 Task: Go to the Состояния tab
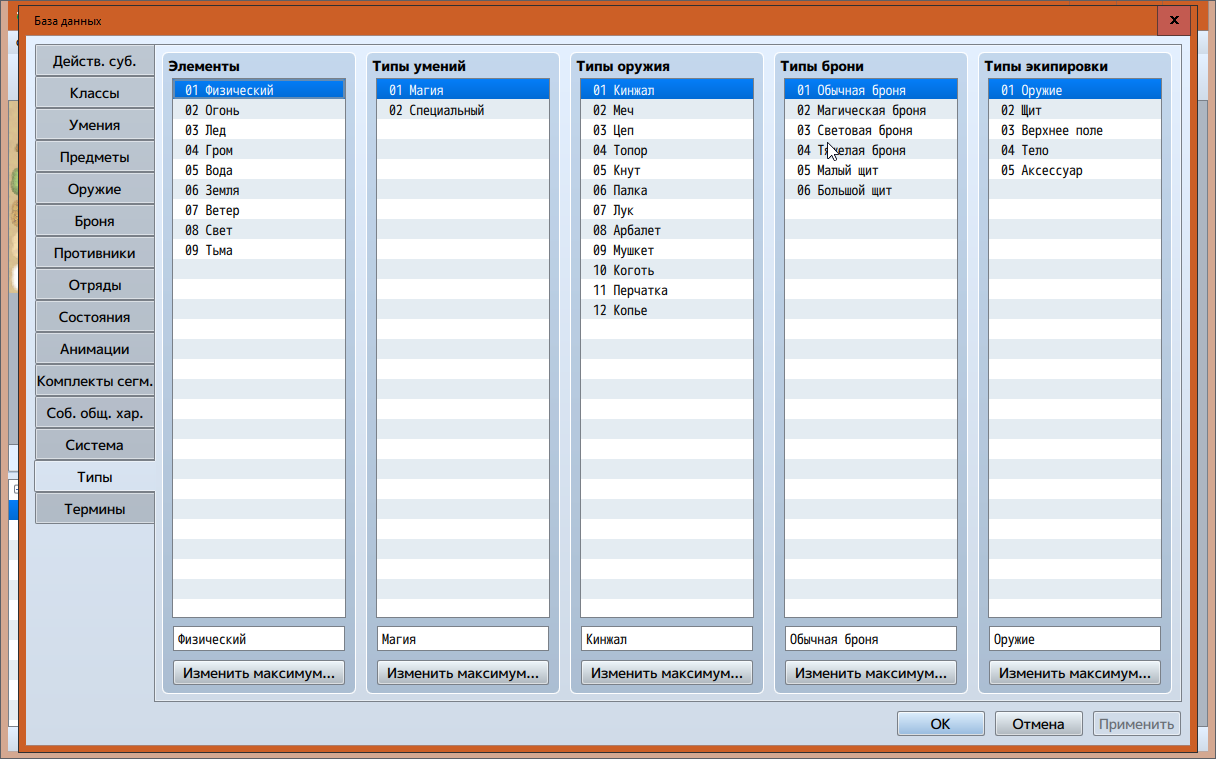95,317
